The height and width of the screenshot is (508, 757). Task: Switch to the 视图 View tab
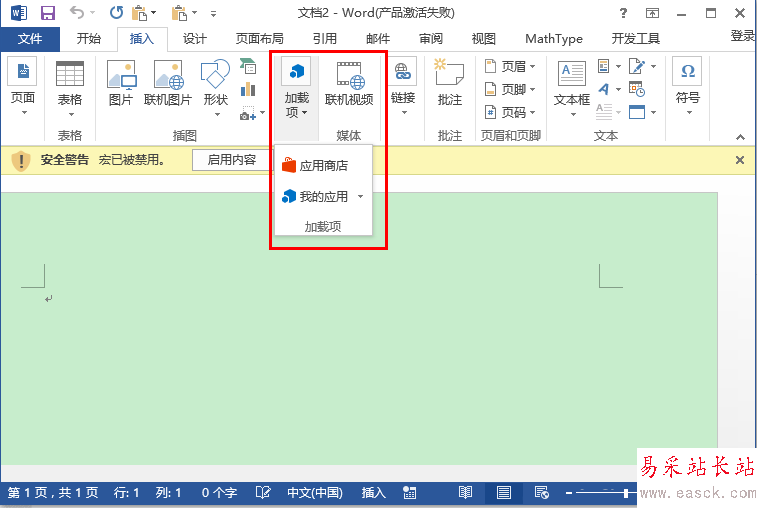coord(484,39)
